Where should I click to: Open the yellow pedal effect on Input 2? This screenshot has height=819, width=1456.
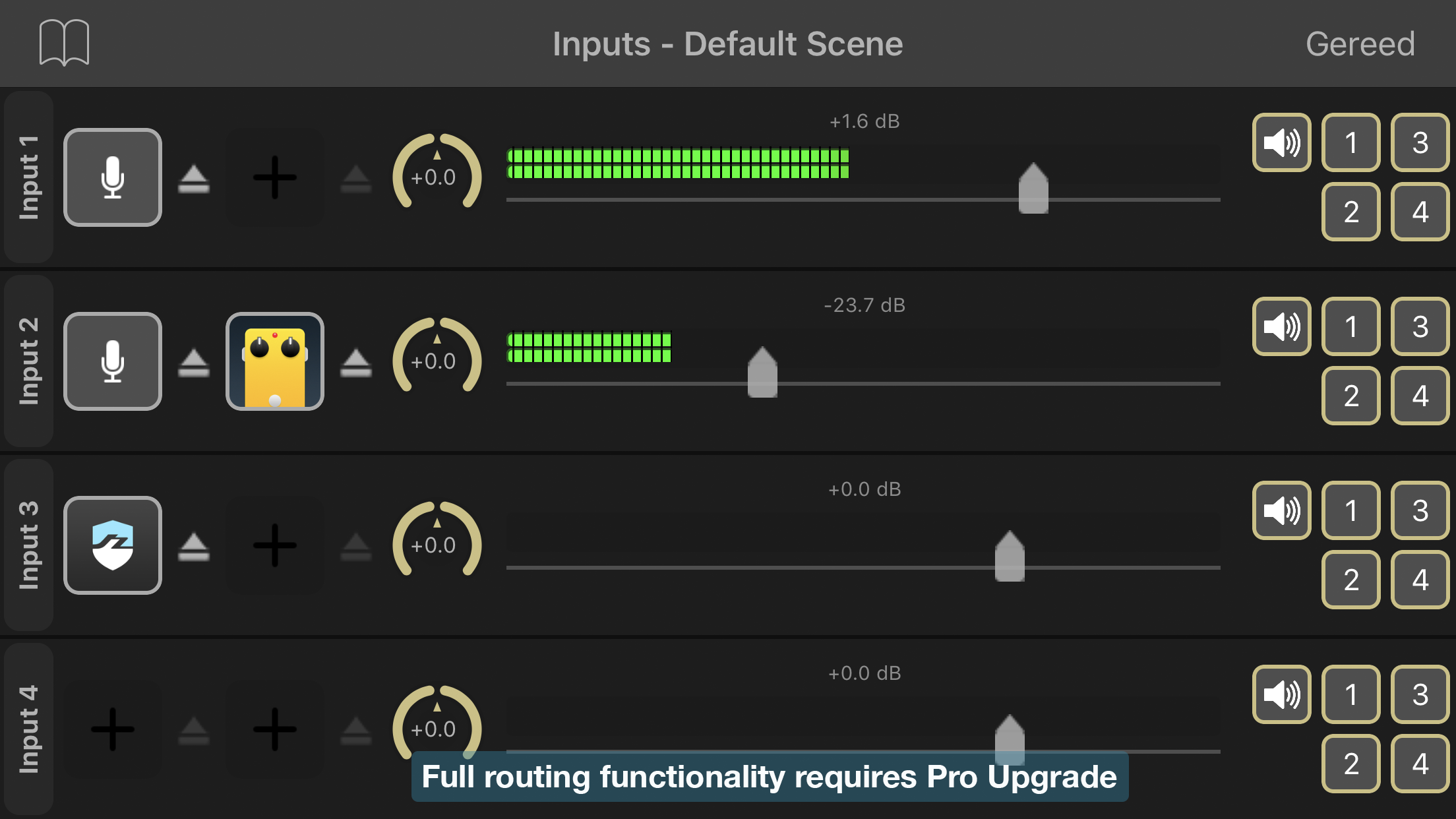(x=275, y=361)
